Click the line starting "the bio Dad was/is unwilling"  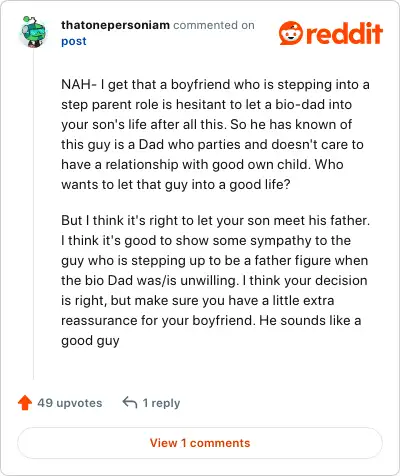click(x=214, y=280)
